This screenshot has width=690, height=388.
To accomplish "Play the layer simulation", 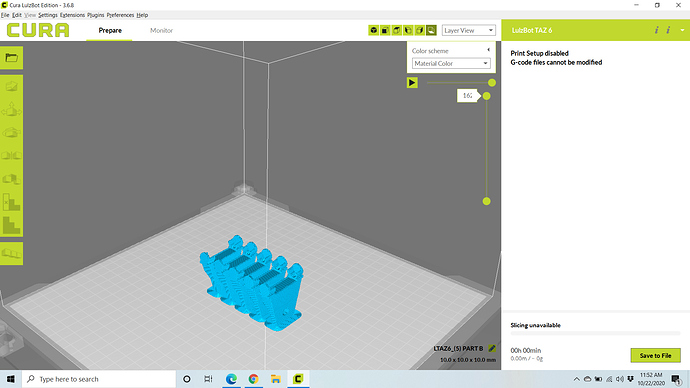I will pos(412,82).
